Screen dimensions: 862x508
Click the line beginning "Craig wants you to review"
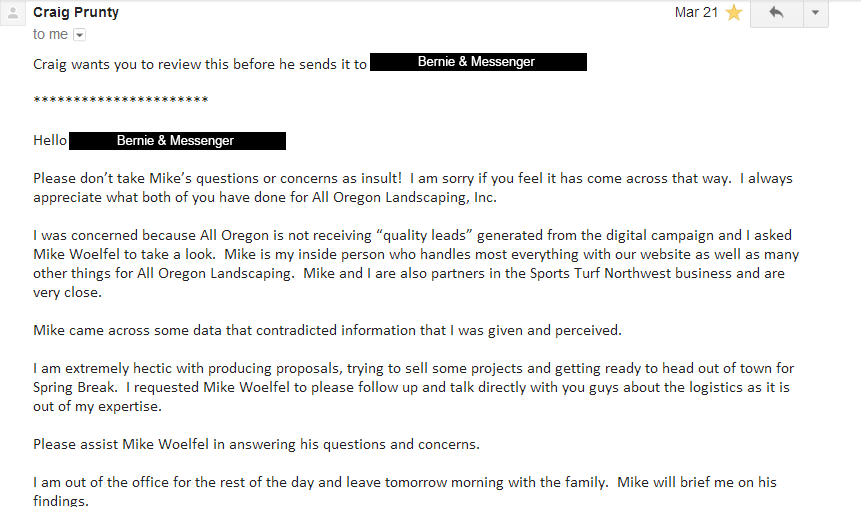tap(200, 64)
